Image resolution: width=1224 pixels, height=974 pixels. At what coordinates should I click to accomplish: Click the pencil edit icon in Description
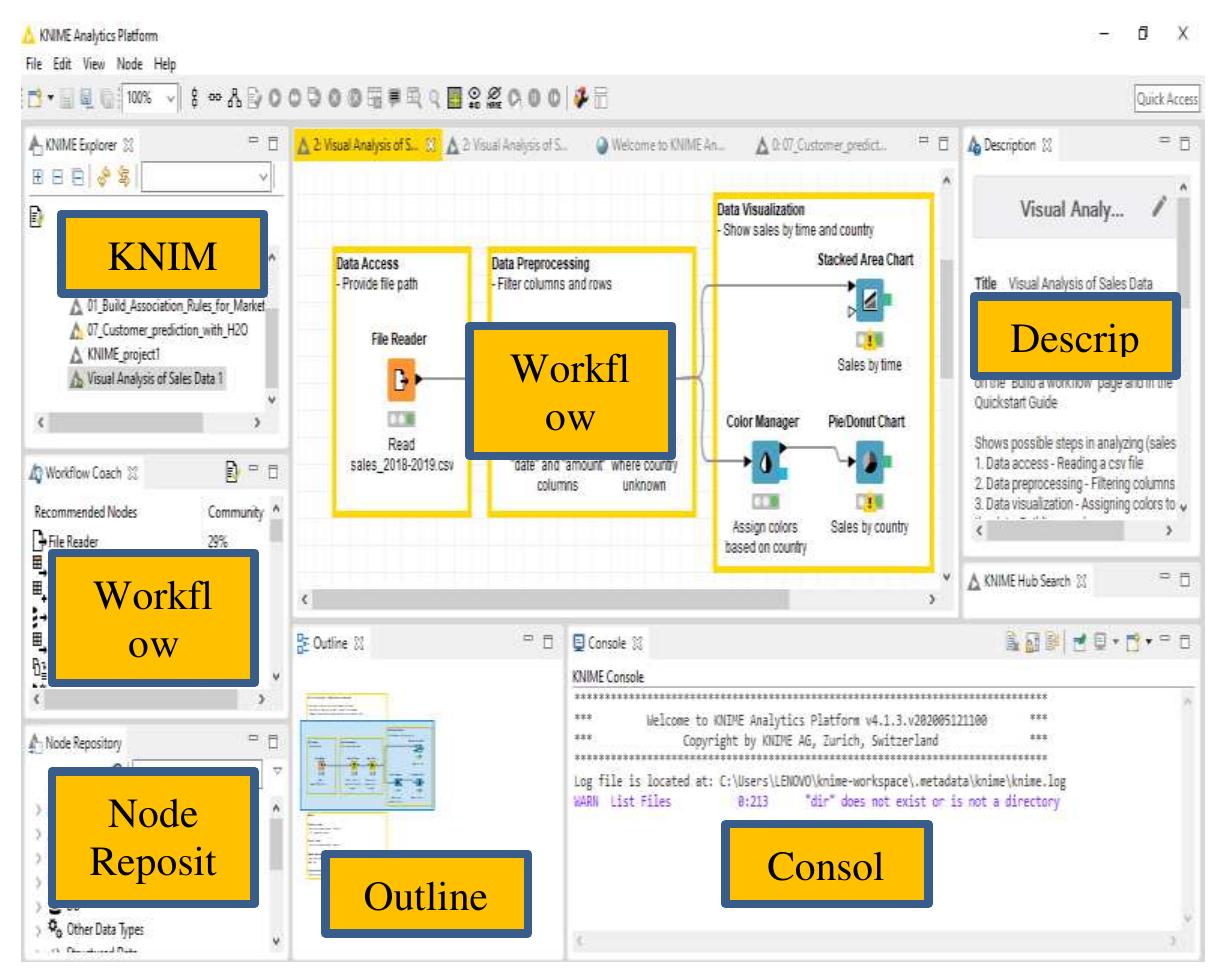1159,207
